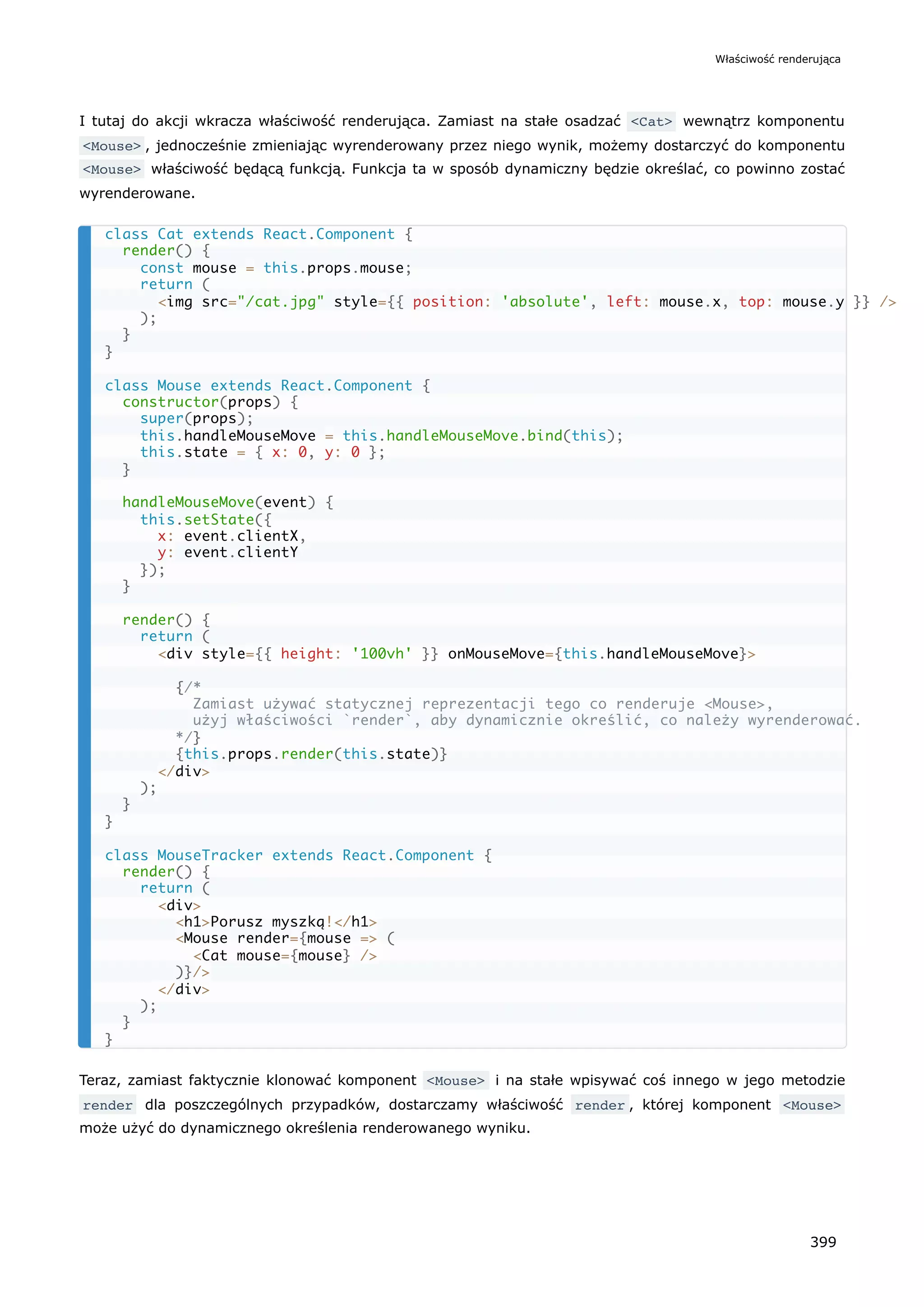Click inline <Mouse> tag in bottom paragraph
924x1307 pixels.
point(455,1080)
